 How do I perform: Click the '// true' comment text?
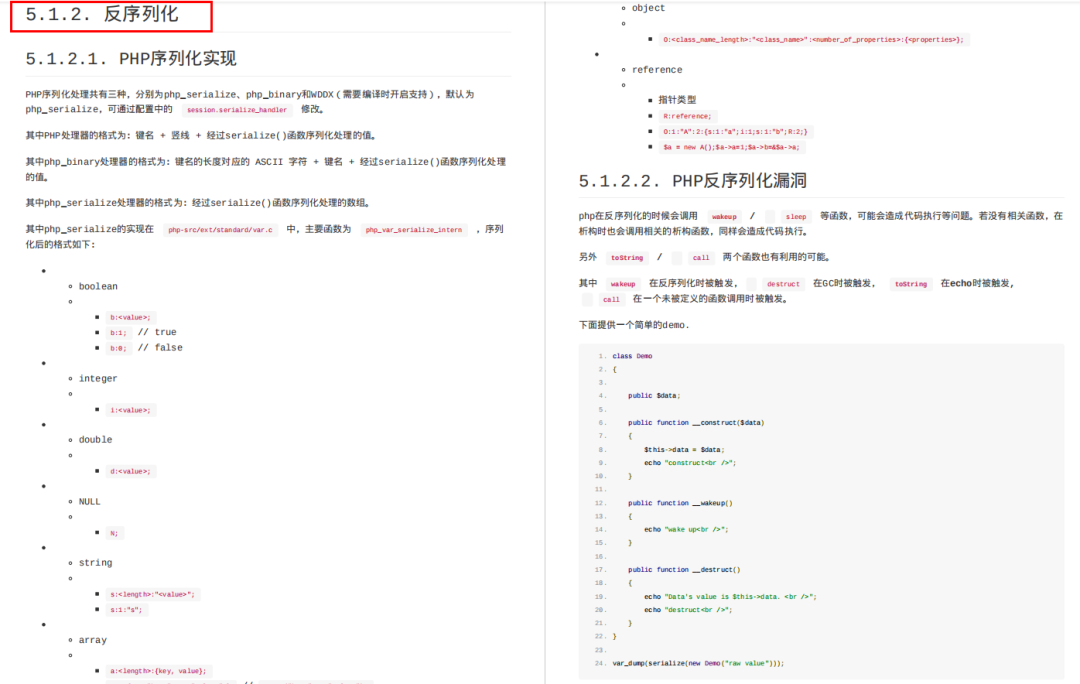point(157,332)
